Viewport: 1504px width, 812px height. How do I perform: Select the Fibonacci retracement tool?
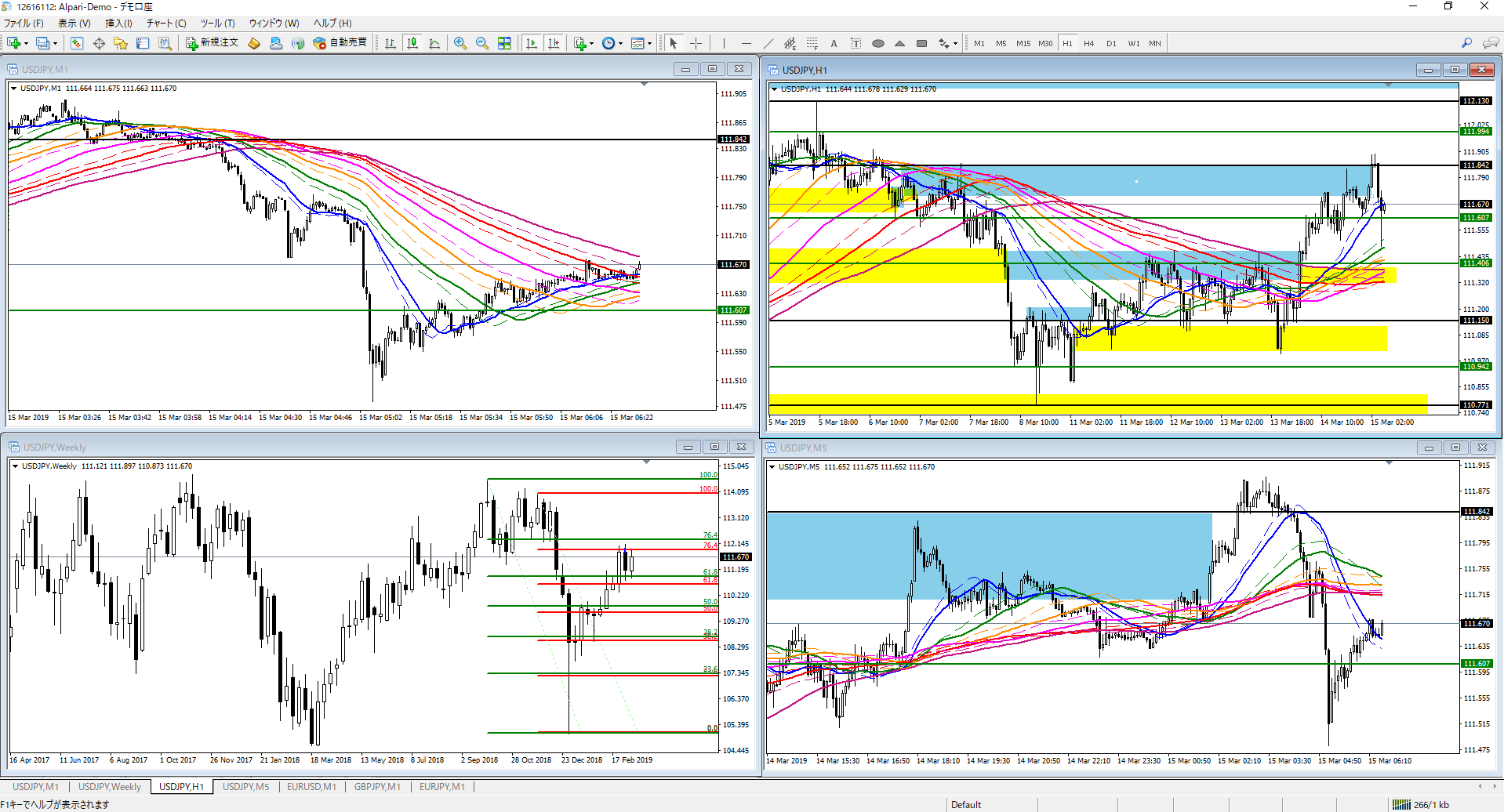(812, 43)
